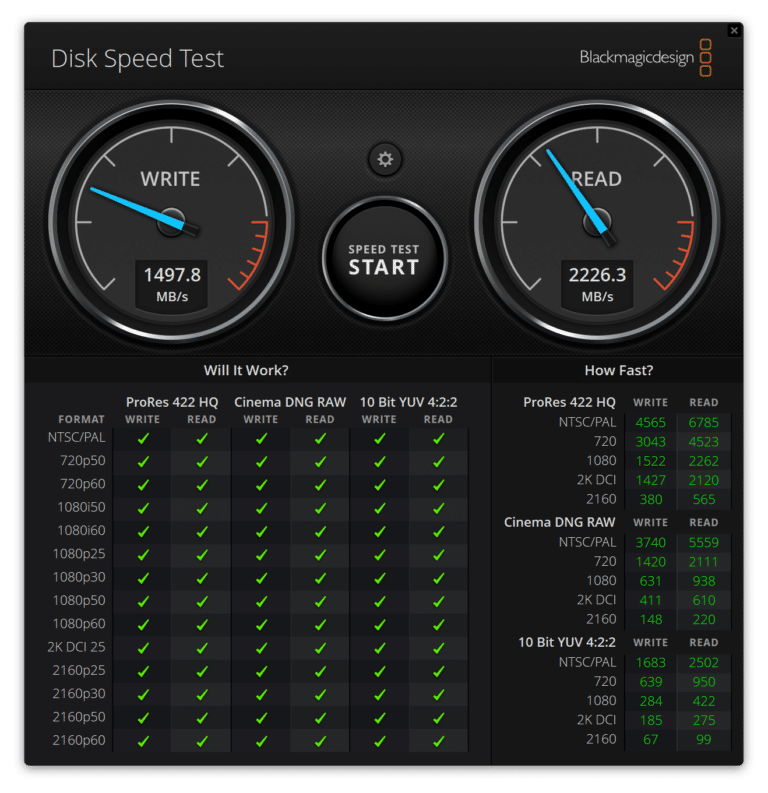768x793 pixels.
Task: Click the Blackmagicdesign logo
Action: point(646,58)
